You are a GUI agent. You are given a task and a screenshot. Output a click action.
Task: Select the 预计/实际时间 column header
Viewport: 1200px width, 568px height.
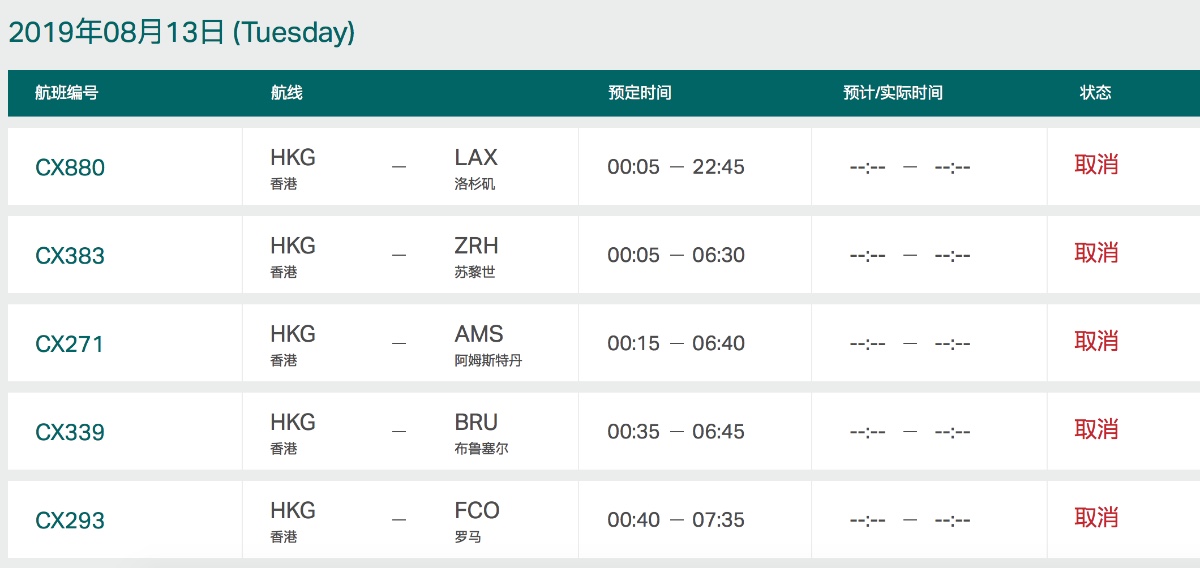[893, 93]
